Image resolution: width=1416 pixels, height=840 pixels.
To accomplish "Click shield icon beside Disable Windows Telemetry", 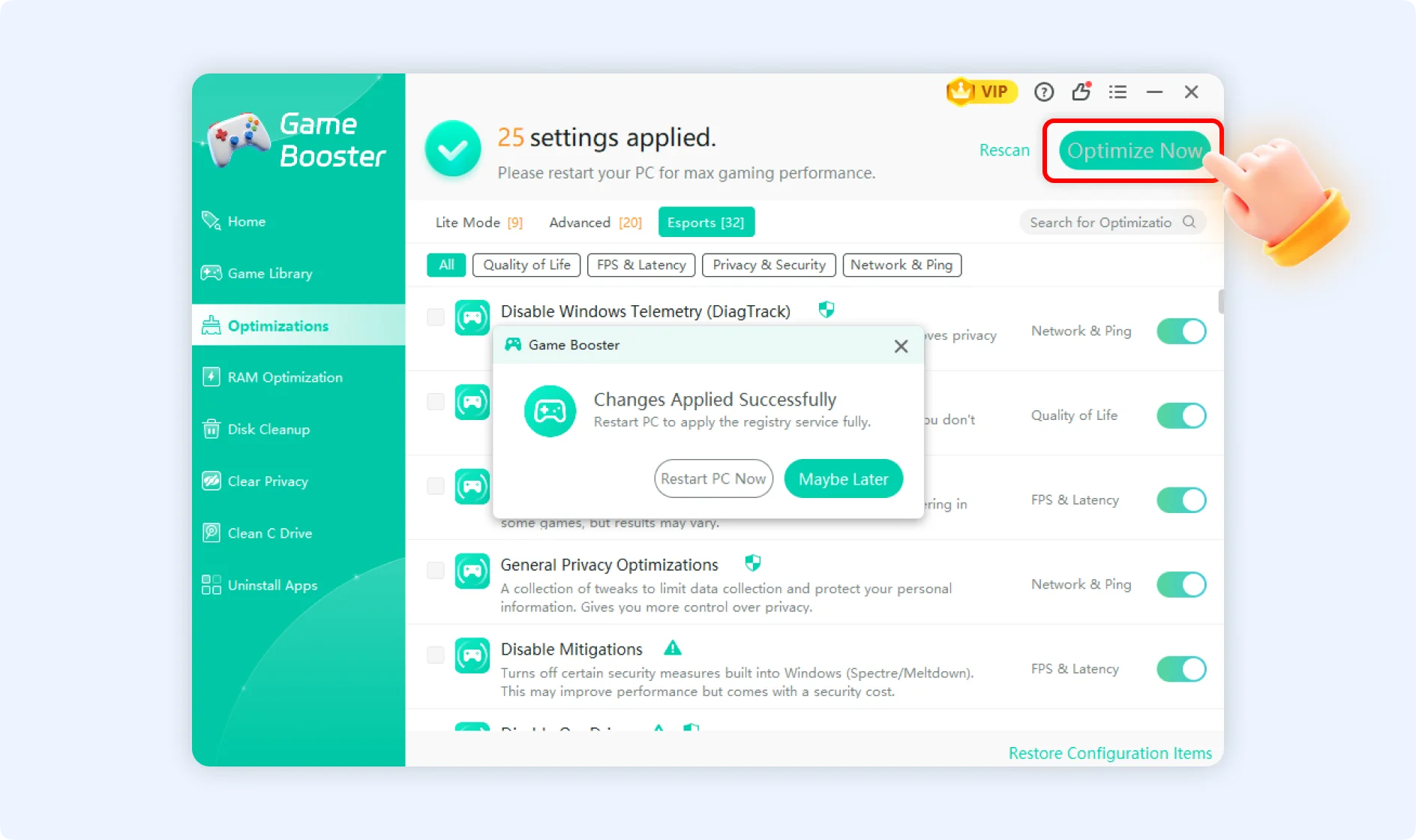I will pos(826,310).
